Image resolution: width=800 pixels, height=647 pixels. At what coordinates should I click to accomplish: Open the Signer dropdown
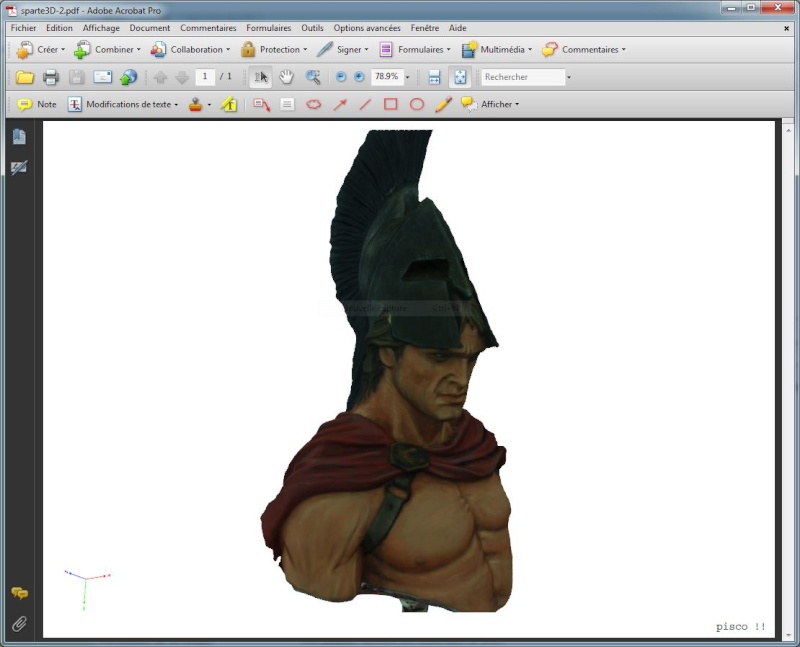coord(342,49)
